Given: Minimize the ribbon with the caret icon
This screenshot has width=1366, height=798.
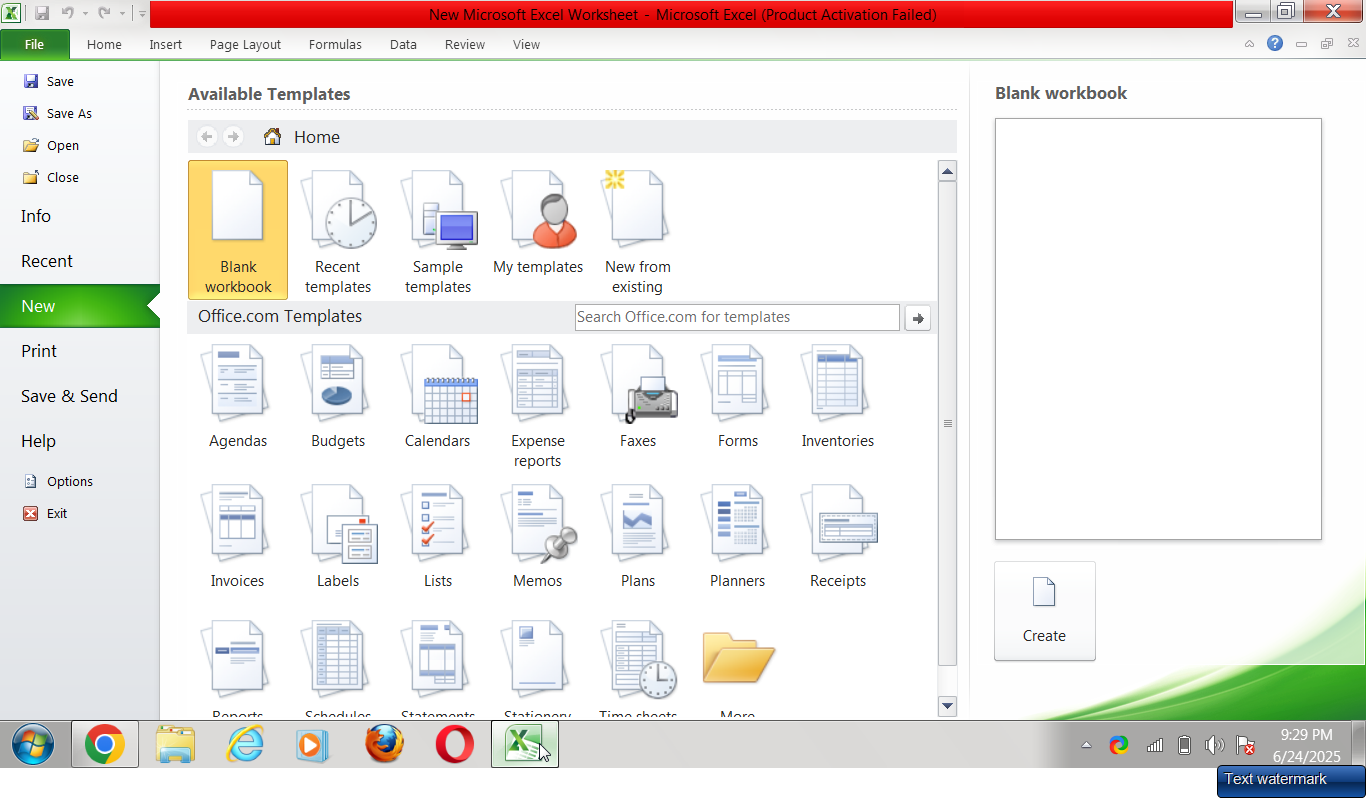Looking at the screenshot, I should [1249, 44].
